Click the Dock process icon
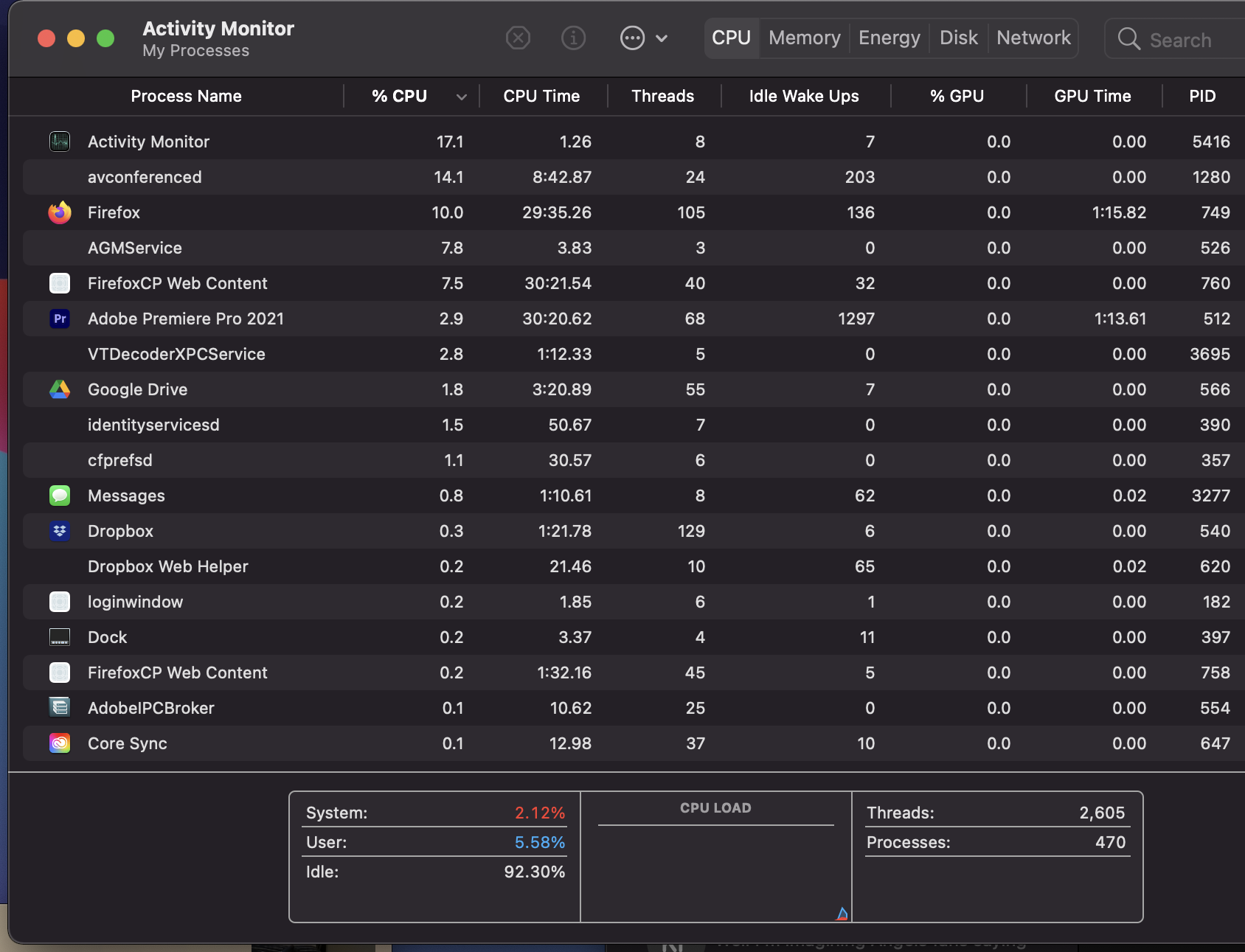Screen dimensions: 1245x952 pos(60,637)
